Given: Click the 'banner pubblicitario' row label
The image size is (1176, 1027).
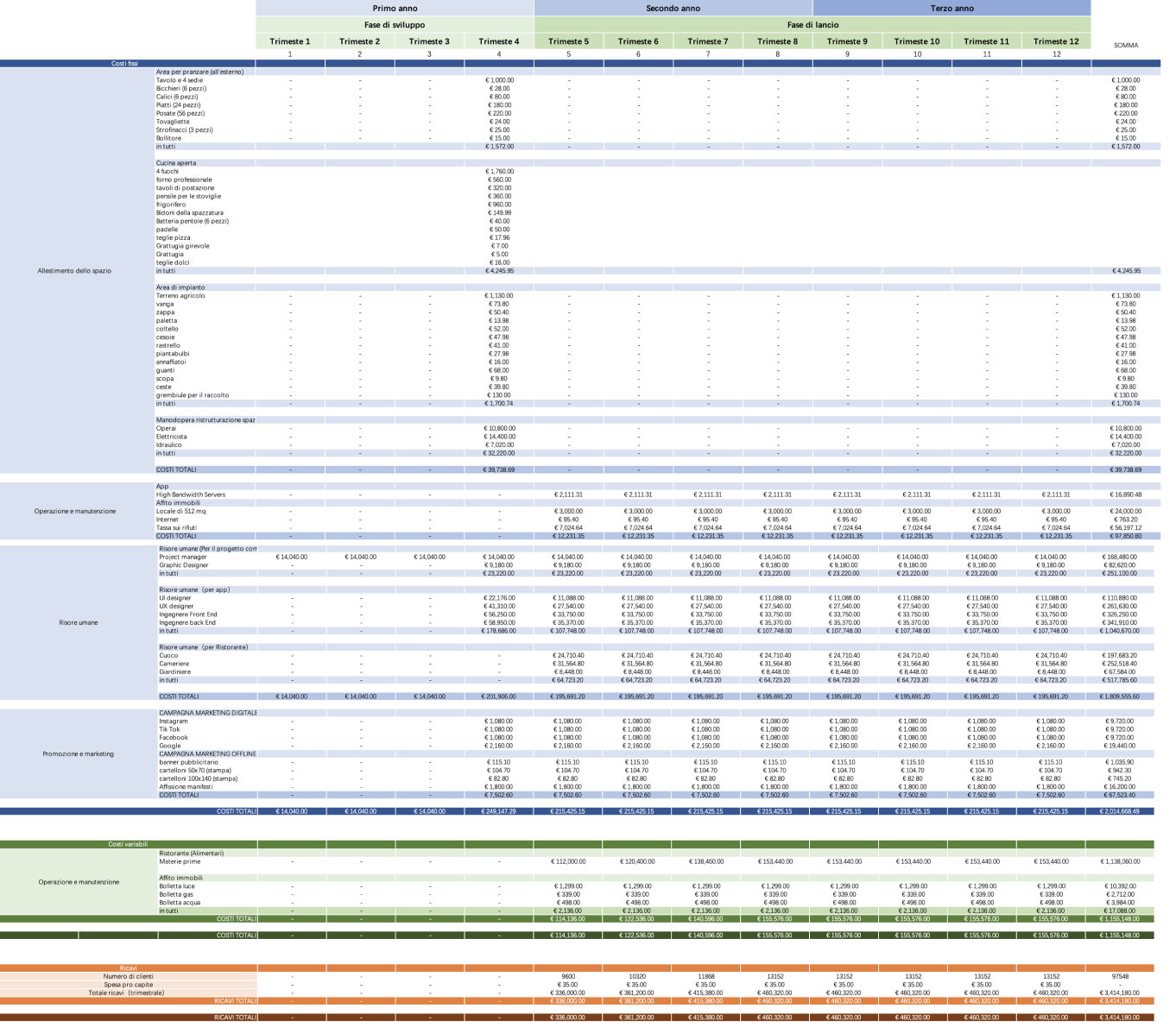Looking at the screenshot, I should [189, 762].
